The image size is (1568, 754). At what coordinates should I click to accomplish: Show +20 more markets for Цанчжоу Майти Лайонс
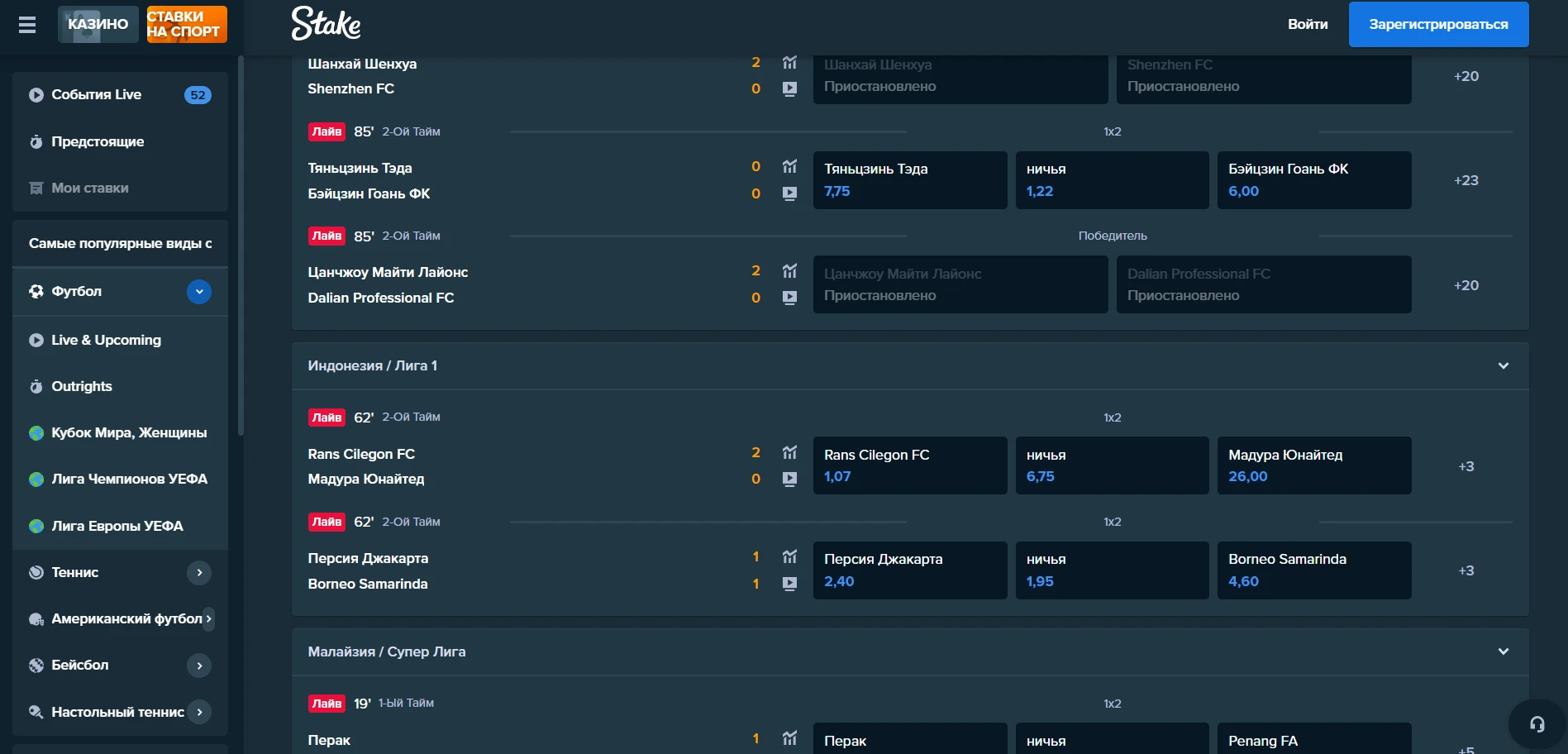(x=1466, y=285)
